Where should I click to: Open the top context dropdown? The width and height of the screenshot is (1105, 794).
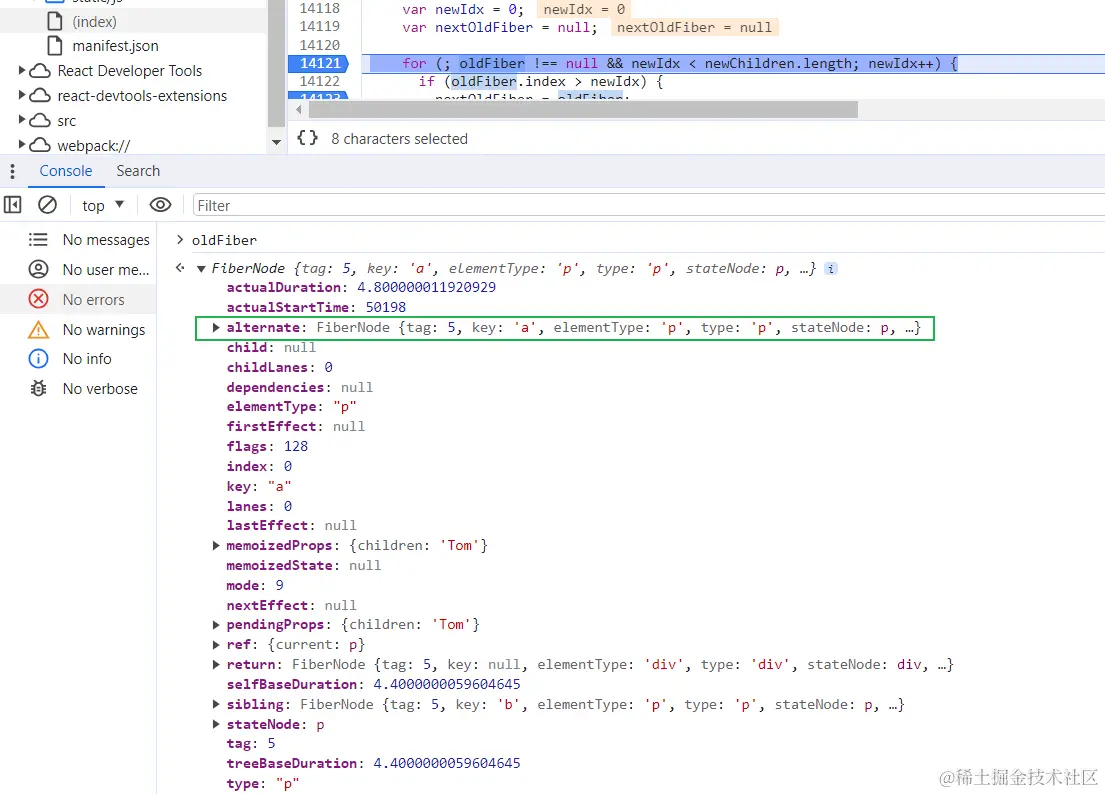click(103, 205)
